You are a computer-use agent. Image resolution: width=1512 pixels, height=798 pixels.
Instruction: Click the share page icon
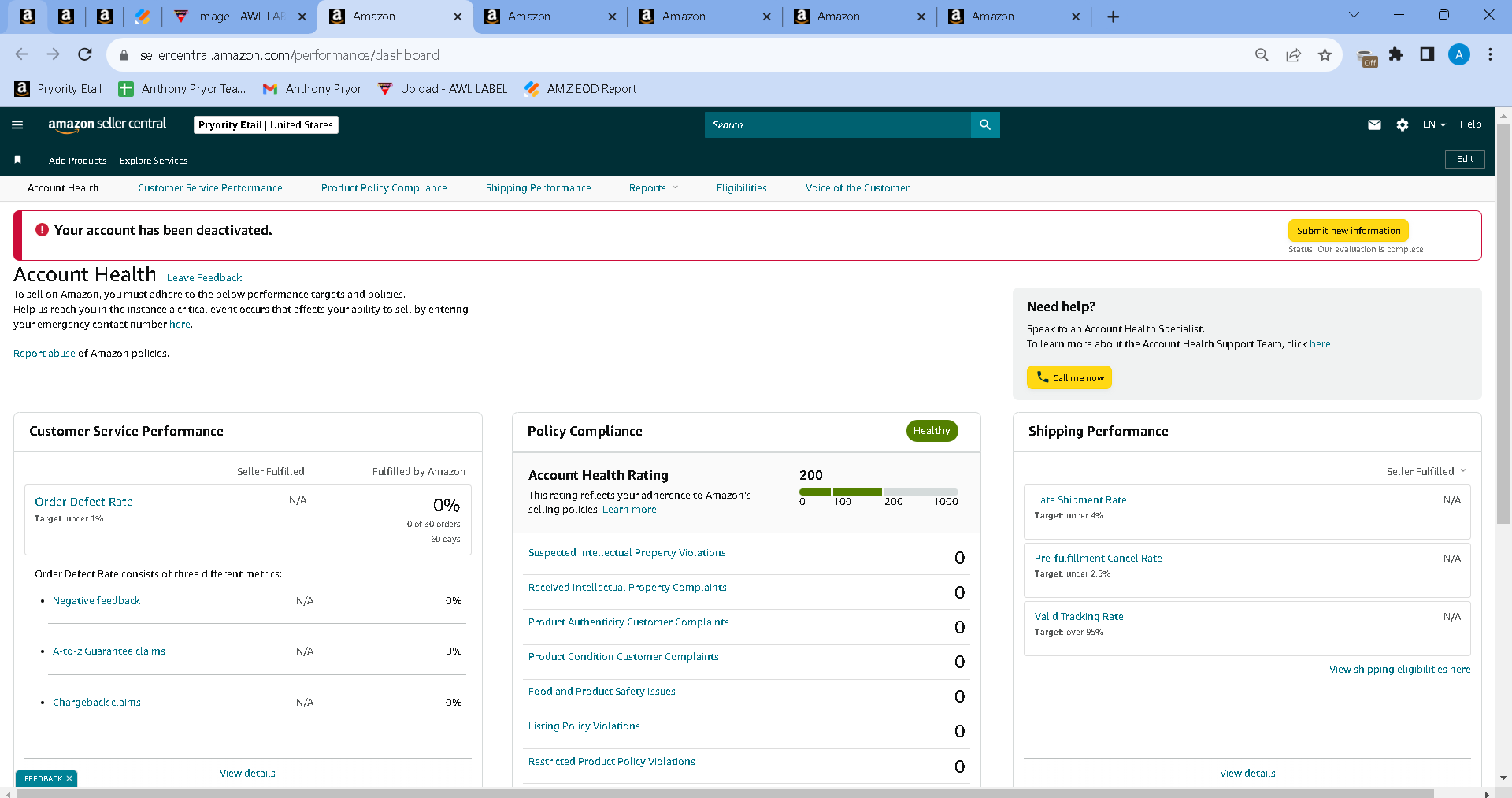click(x=1293, y=54)
